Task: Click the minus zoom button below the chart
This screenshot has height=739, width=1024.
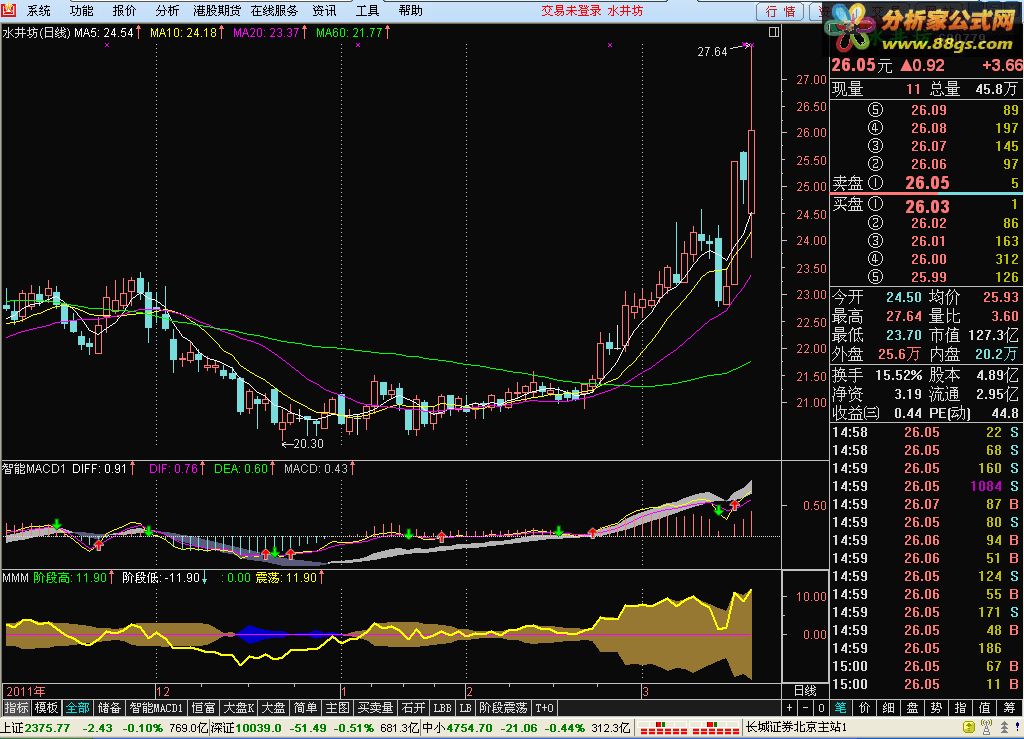Action: point(805,708)
